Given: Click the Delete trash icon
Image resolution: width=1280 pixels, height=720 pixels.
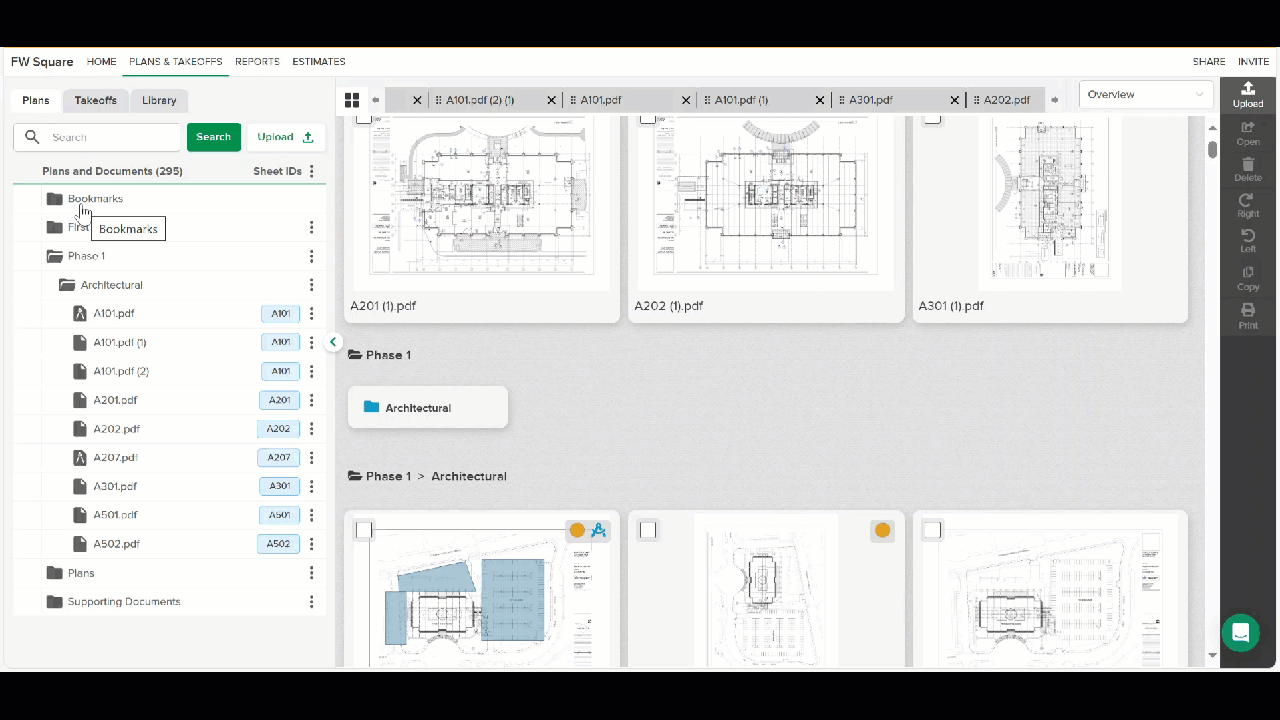Looking at the screenshot, I should pos(1248,169).
